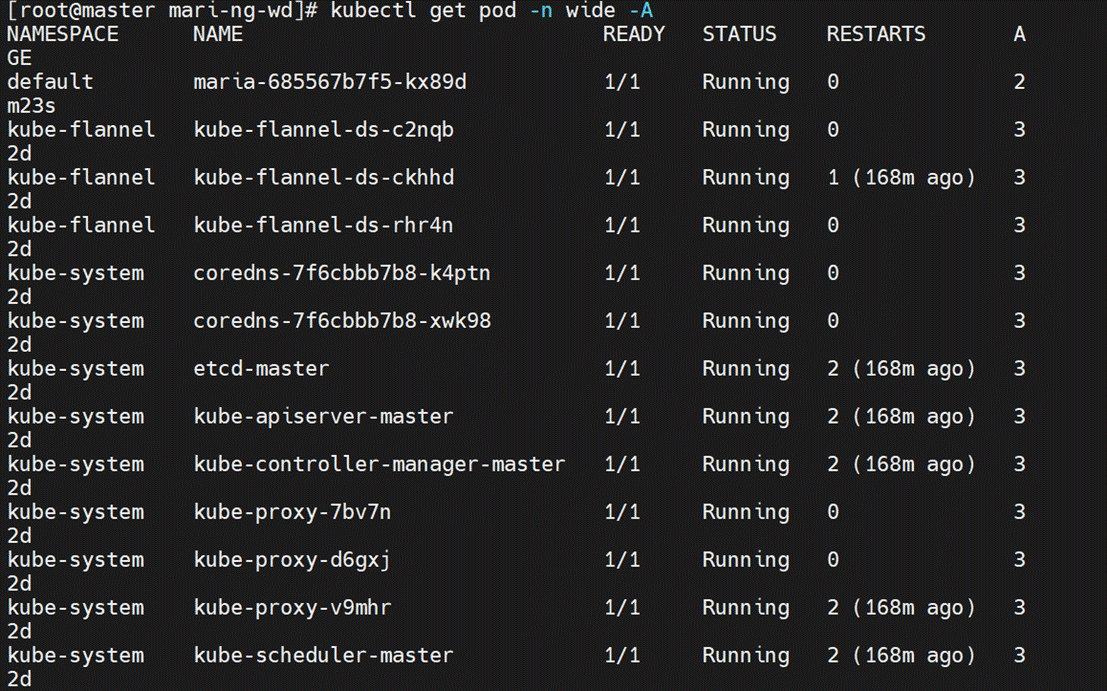Click the READY column header

click(633, 33)
